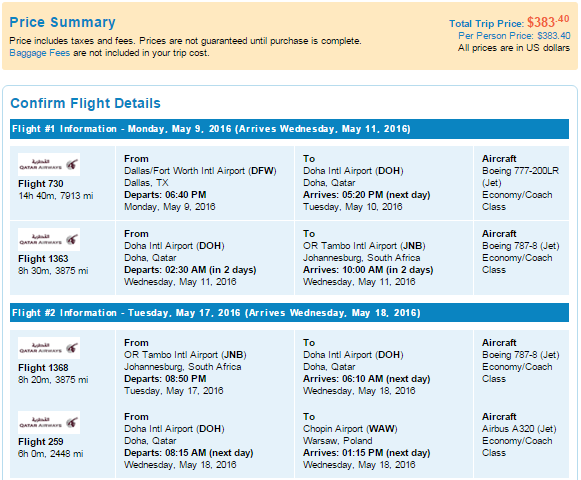
Task: Click the Qatar Airways logo for Flight 1368
Action: click(x=49, y=348)
